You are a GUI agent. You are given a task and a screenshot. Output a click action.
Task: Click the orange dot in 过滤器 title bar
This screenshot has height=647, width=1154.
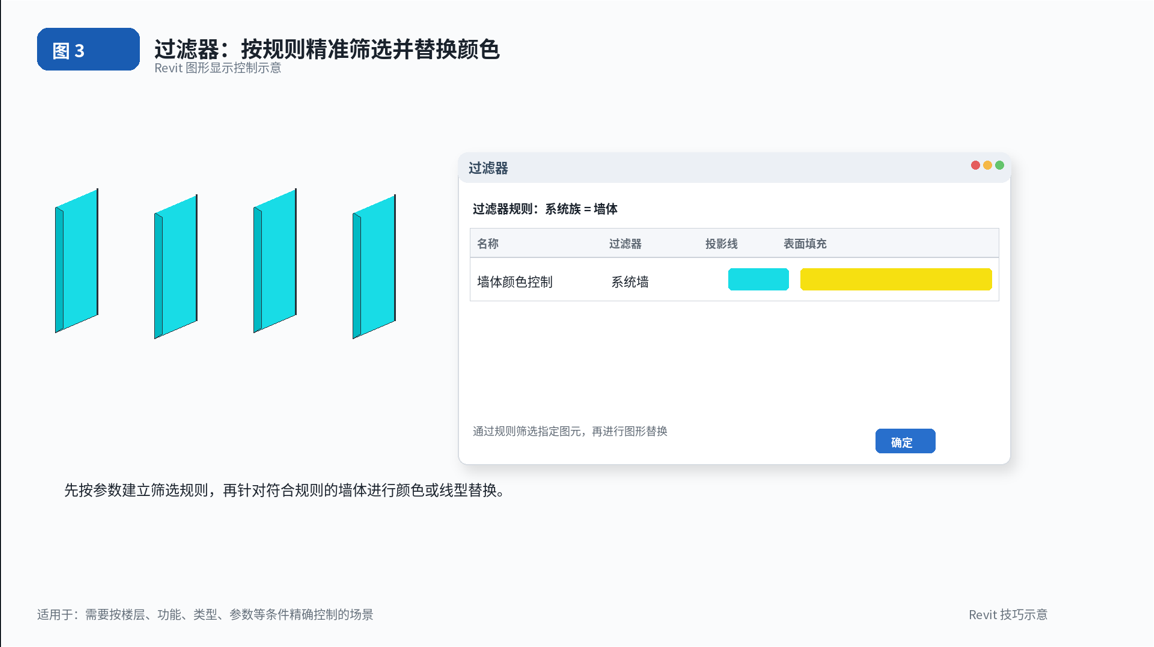987,165
